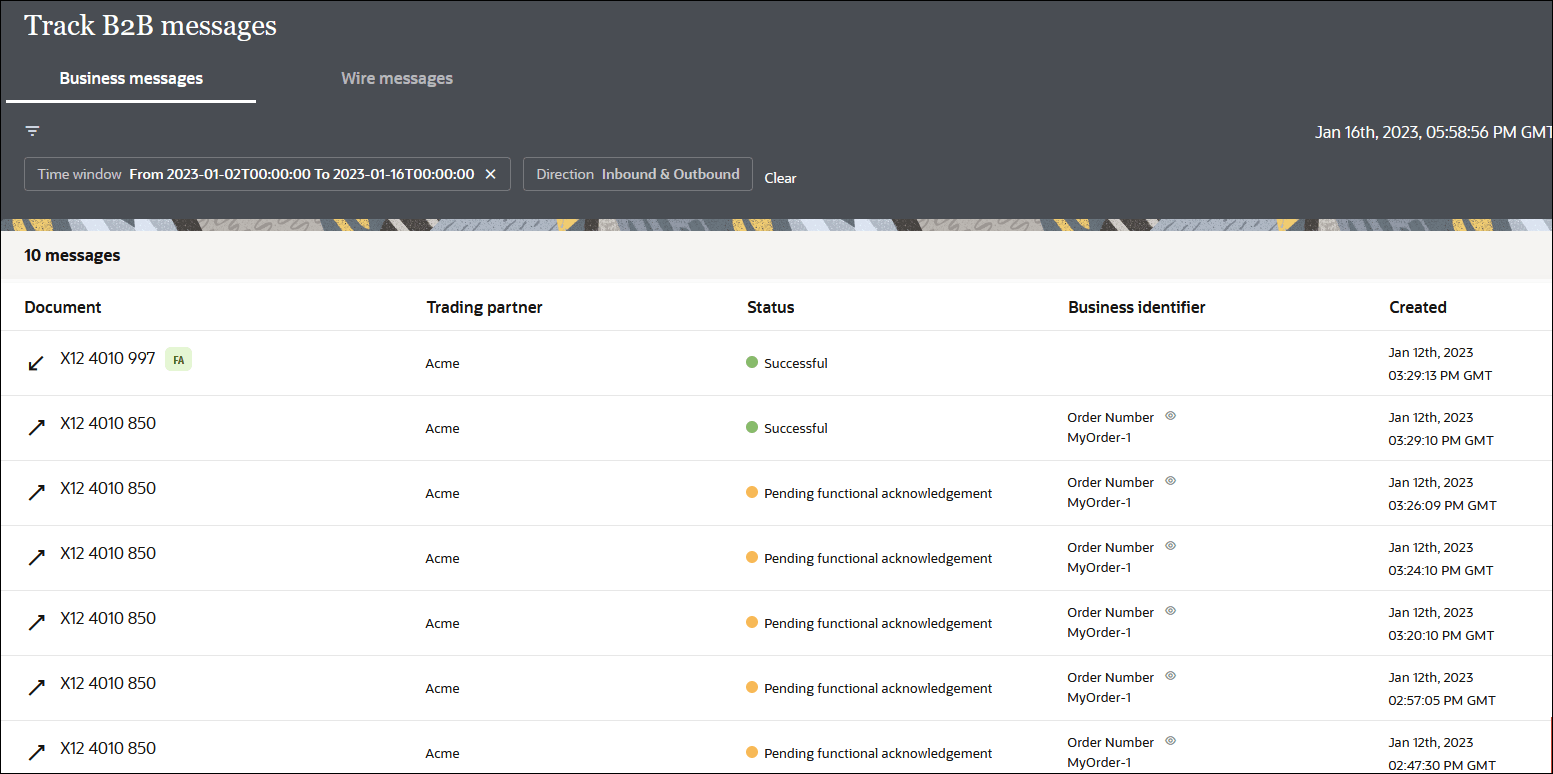Select the Business messages tab
Screen dimensions: 1553x774
tap(131, 78)
